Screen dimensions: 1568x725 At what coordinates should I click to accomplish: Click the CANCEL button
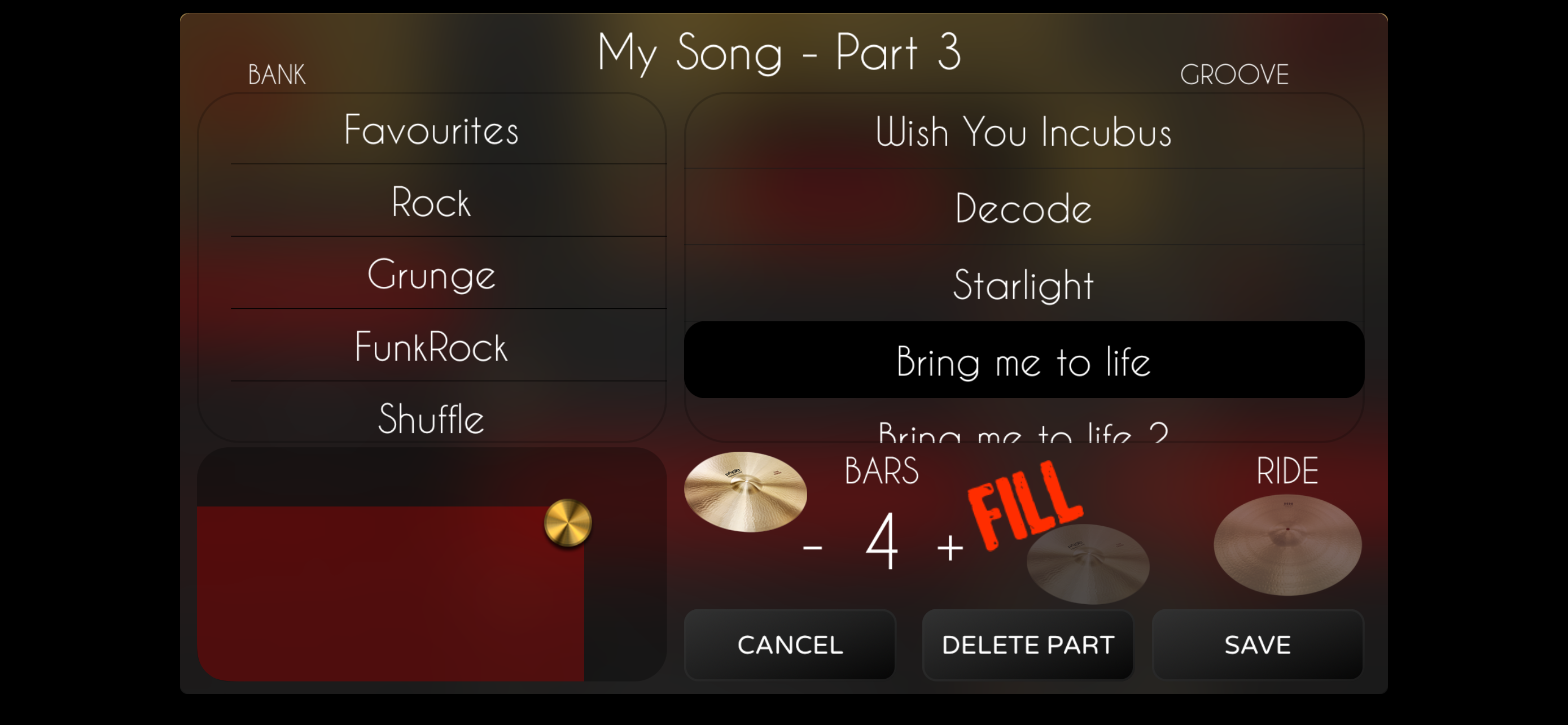(790, 645)
